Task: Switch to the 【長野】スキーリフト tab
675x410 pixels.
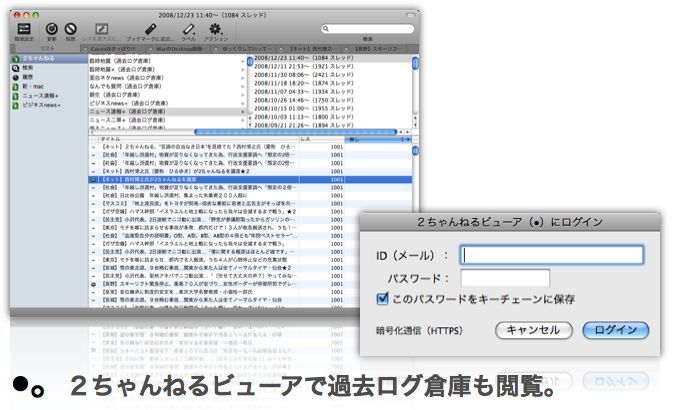Action: (x=377, y=49)
